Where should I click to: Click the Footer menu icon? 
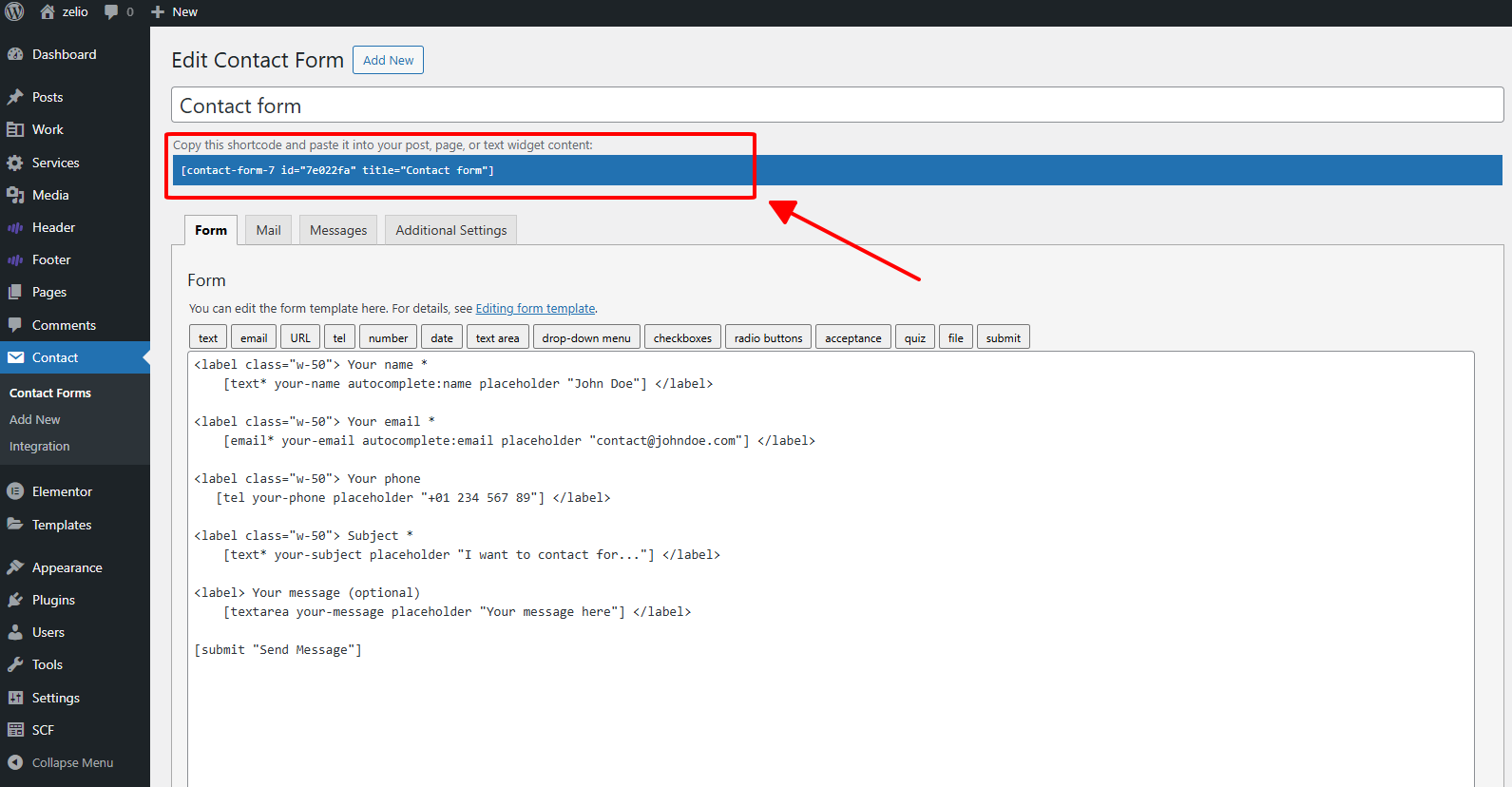[x=15, y=259]
